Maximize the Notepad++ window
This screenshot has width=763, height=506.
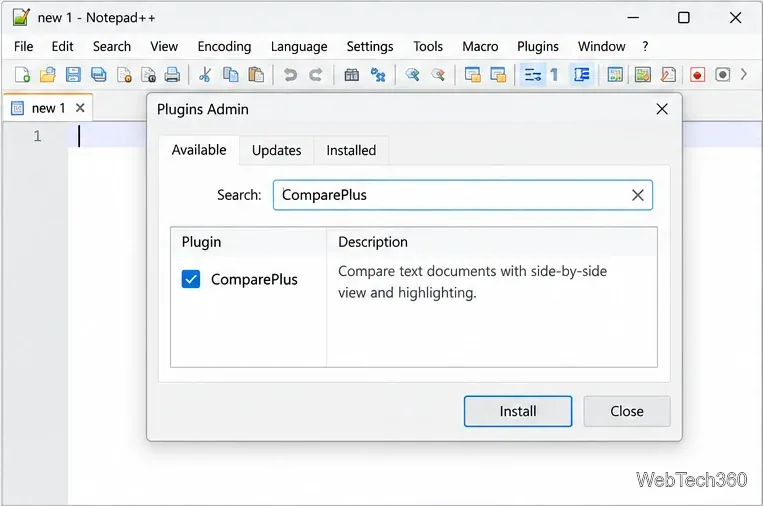click(684, 18)
